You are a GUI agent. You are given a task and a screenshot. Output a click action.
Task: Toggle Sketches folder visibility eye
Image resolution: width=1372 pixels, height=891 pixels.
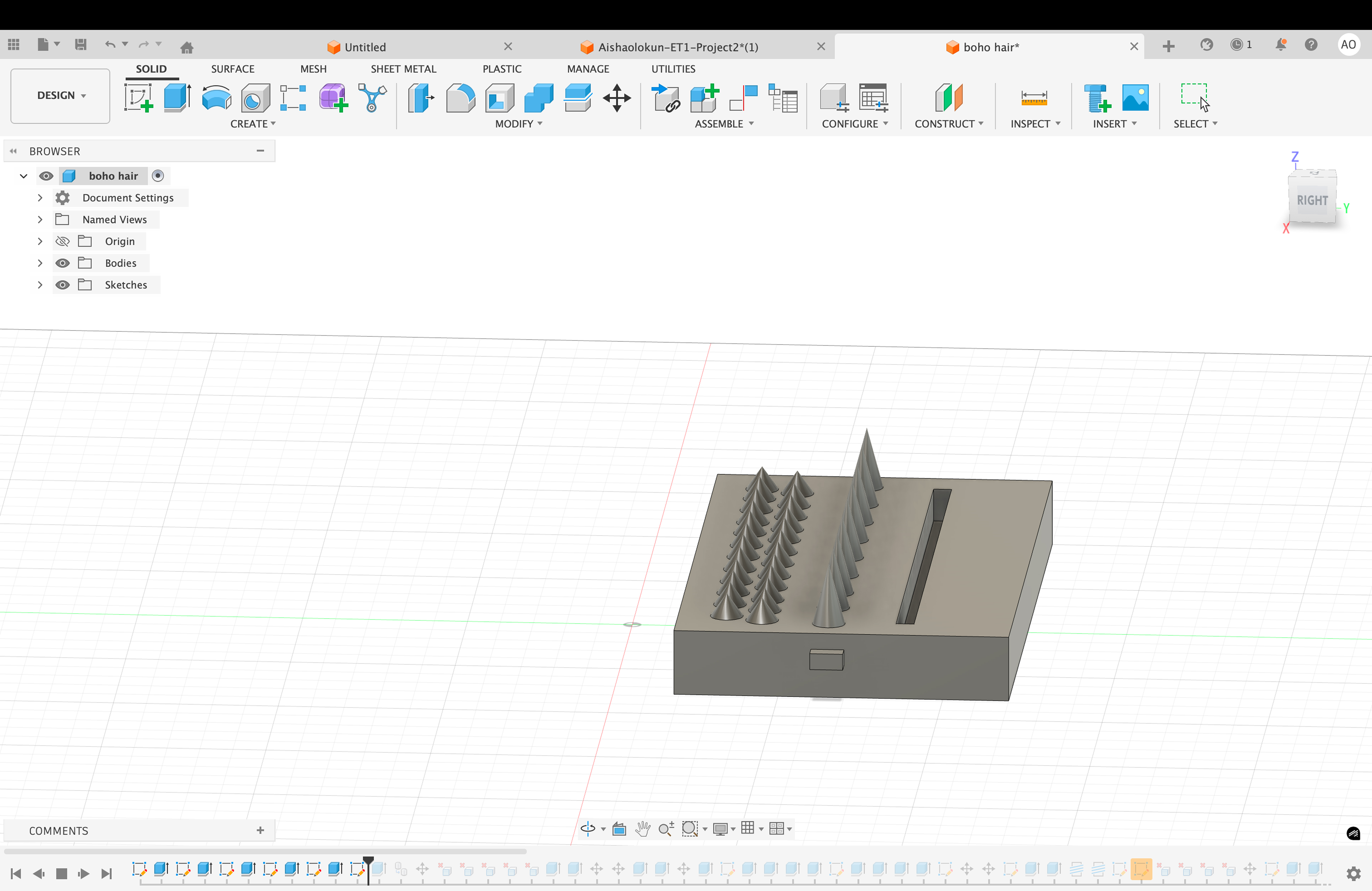62,285
